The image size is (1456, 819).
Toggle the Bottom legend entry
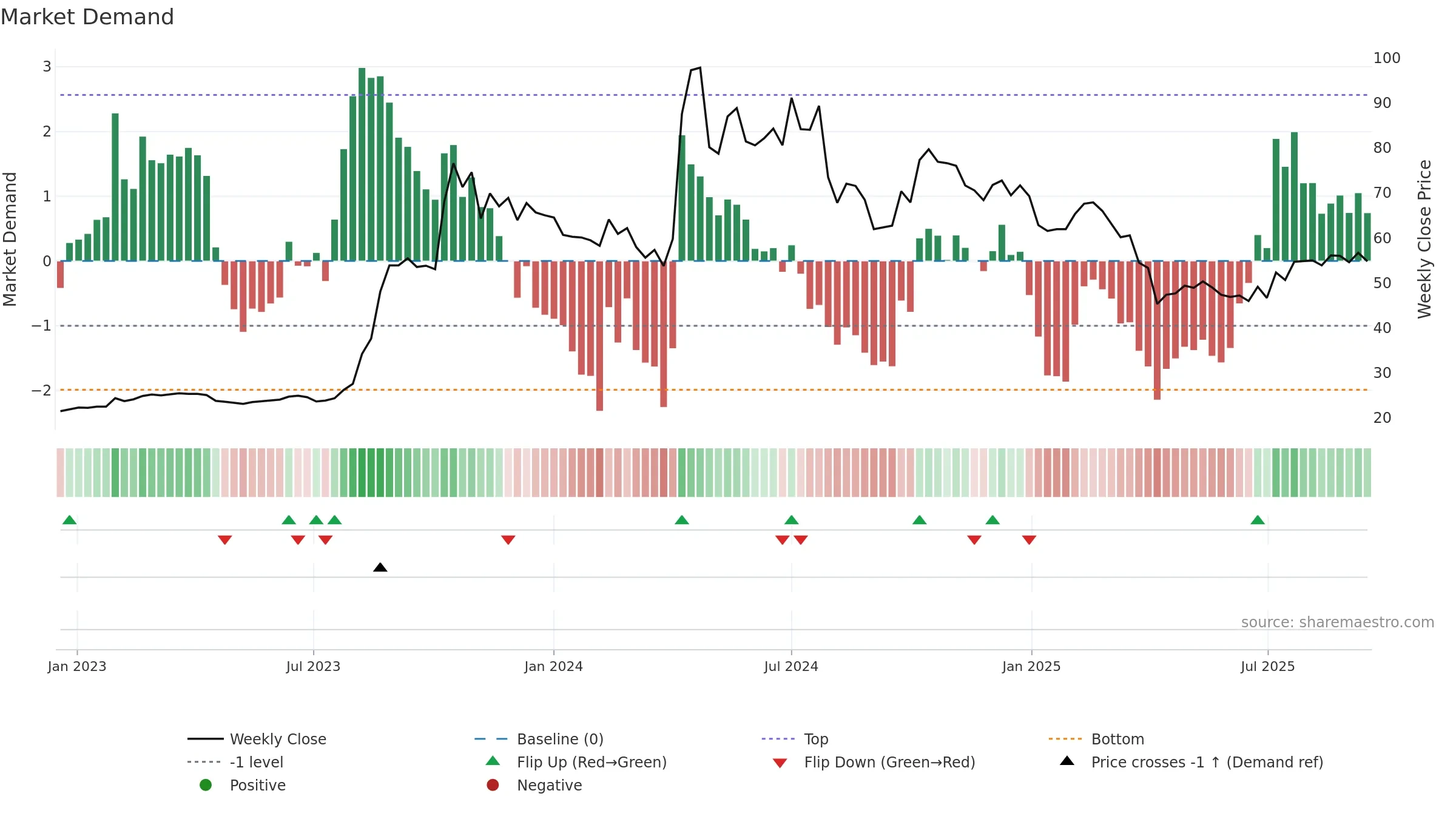[x=1096, y=739]
